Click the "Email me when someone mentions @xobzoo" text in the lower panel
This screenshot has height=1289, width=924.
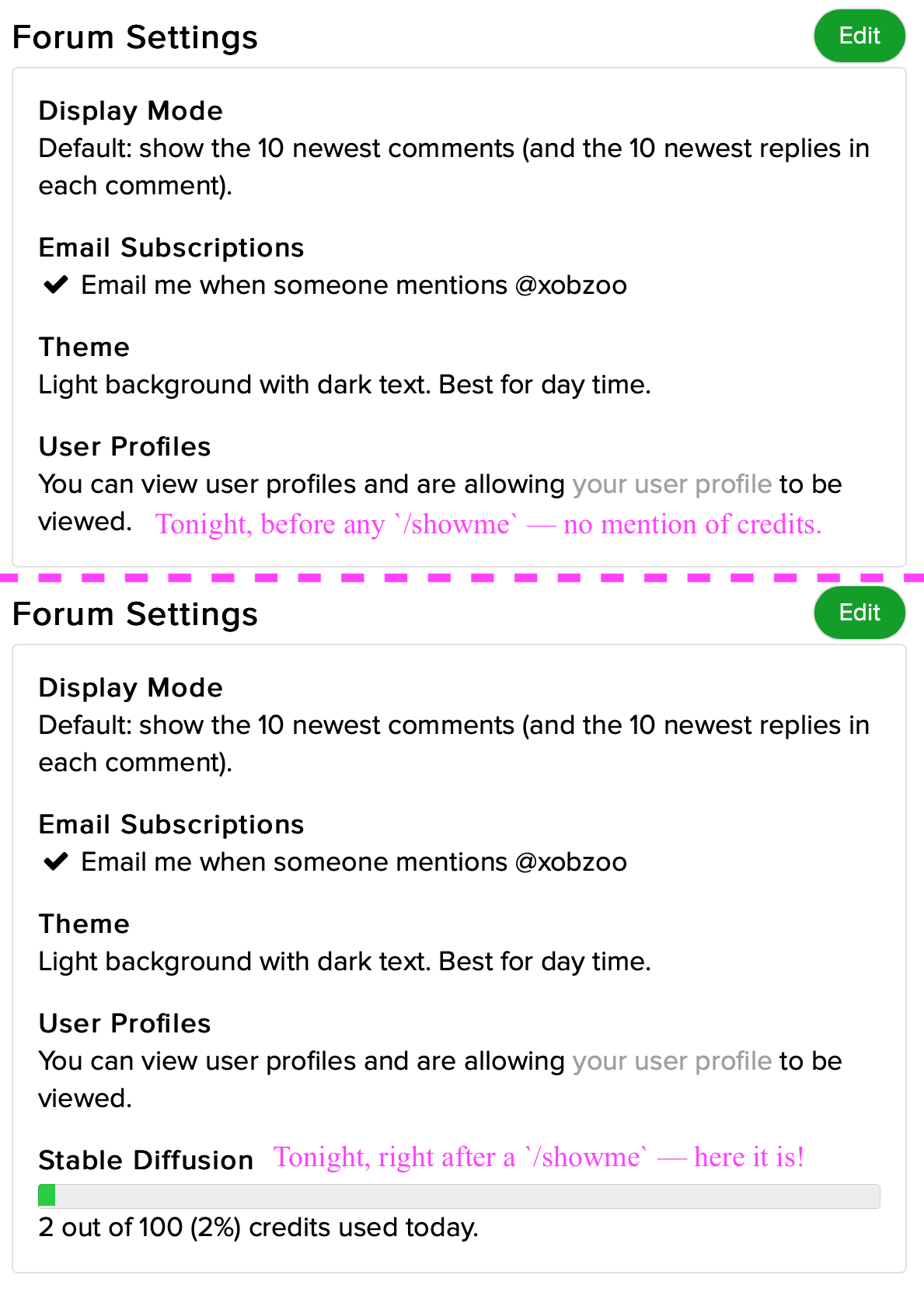[354, 862]
